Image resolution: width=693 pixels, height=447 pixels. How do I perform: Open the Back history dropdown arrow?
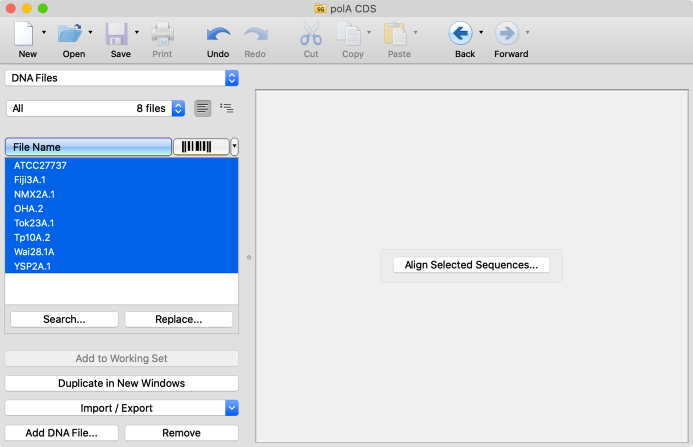point(481,32)
